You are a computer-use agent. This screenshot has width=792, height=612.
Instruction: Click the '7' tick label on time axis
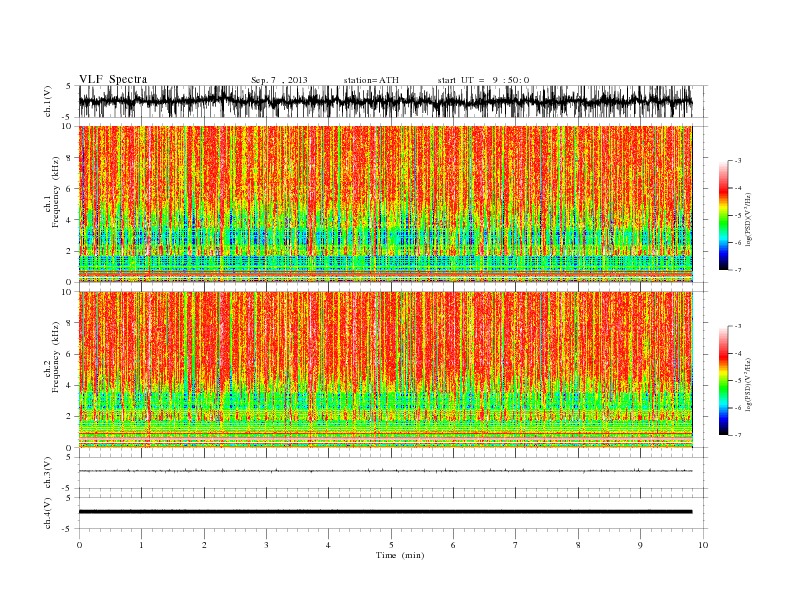(516, 545)
